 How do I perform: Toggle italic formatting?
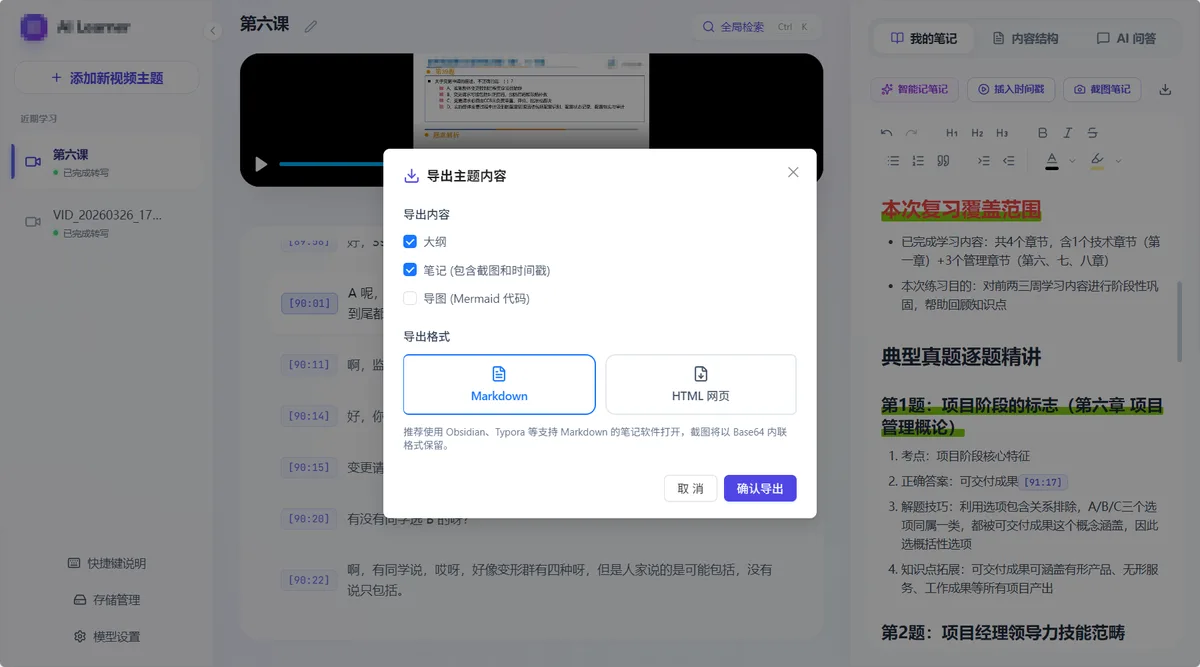(1068, 133)
